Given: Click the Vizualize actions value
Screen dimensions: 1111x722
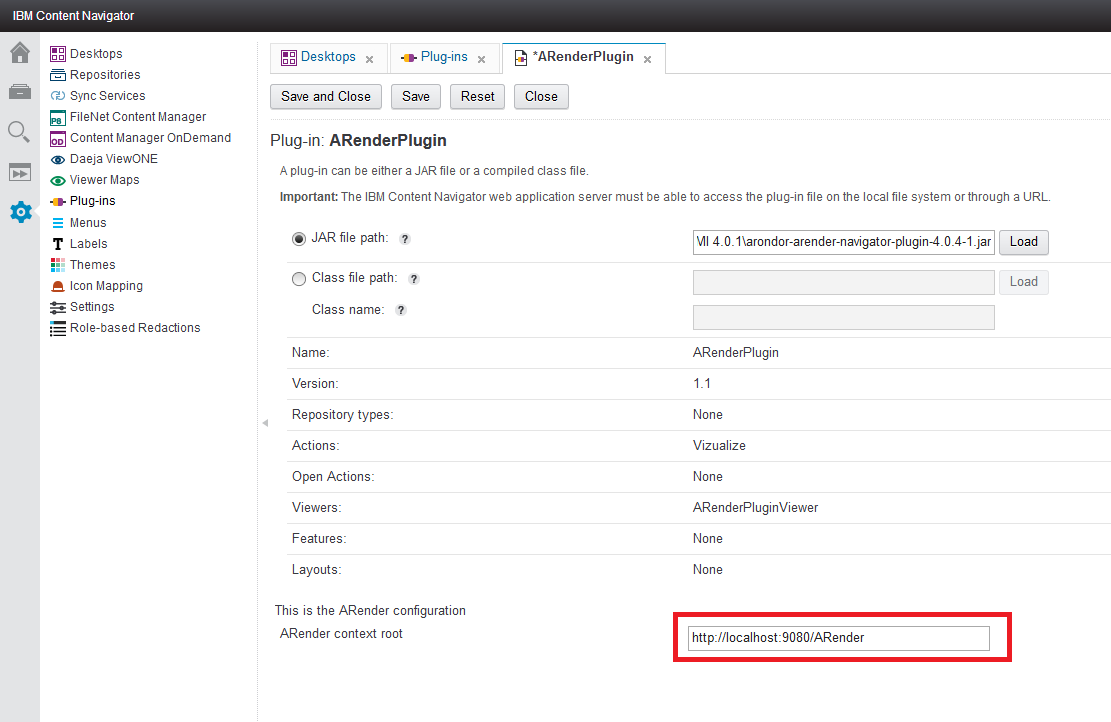Looking at the screenshot, I should pos(719,446).
